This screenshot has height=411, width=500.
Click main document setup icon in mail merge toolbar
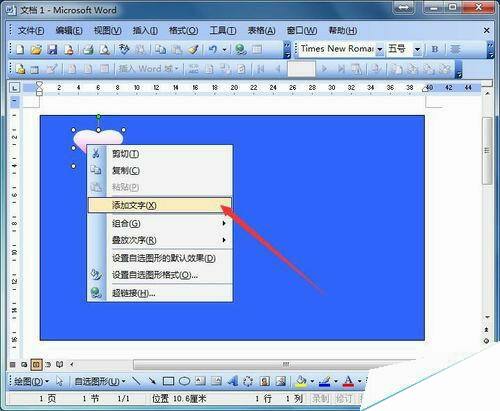tap(20, 69)
